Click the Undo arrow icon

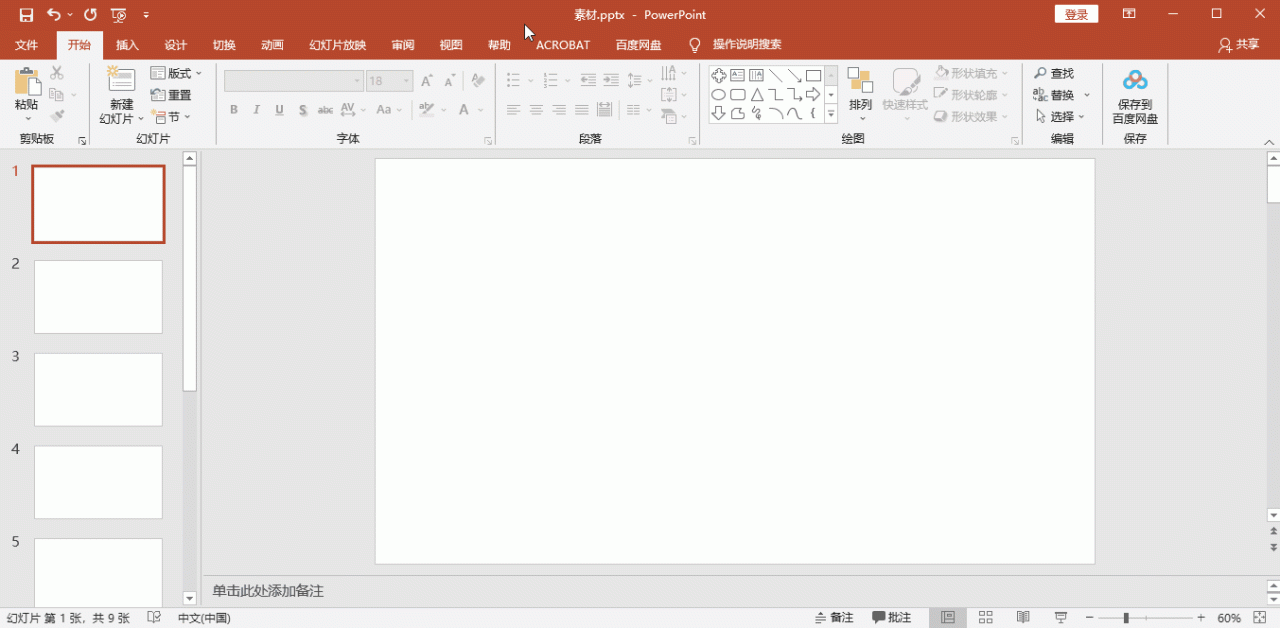(54, 15)
